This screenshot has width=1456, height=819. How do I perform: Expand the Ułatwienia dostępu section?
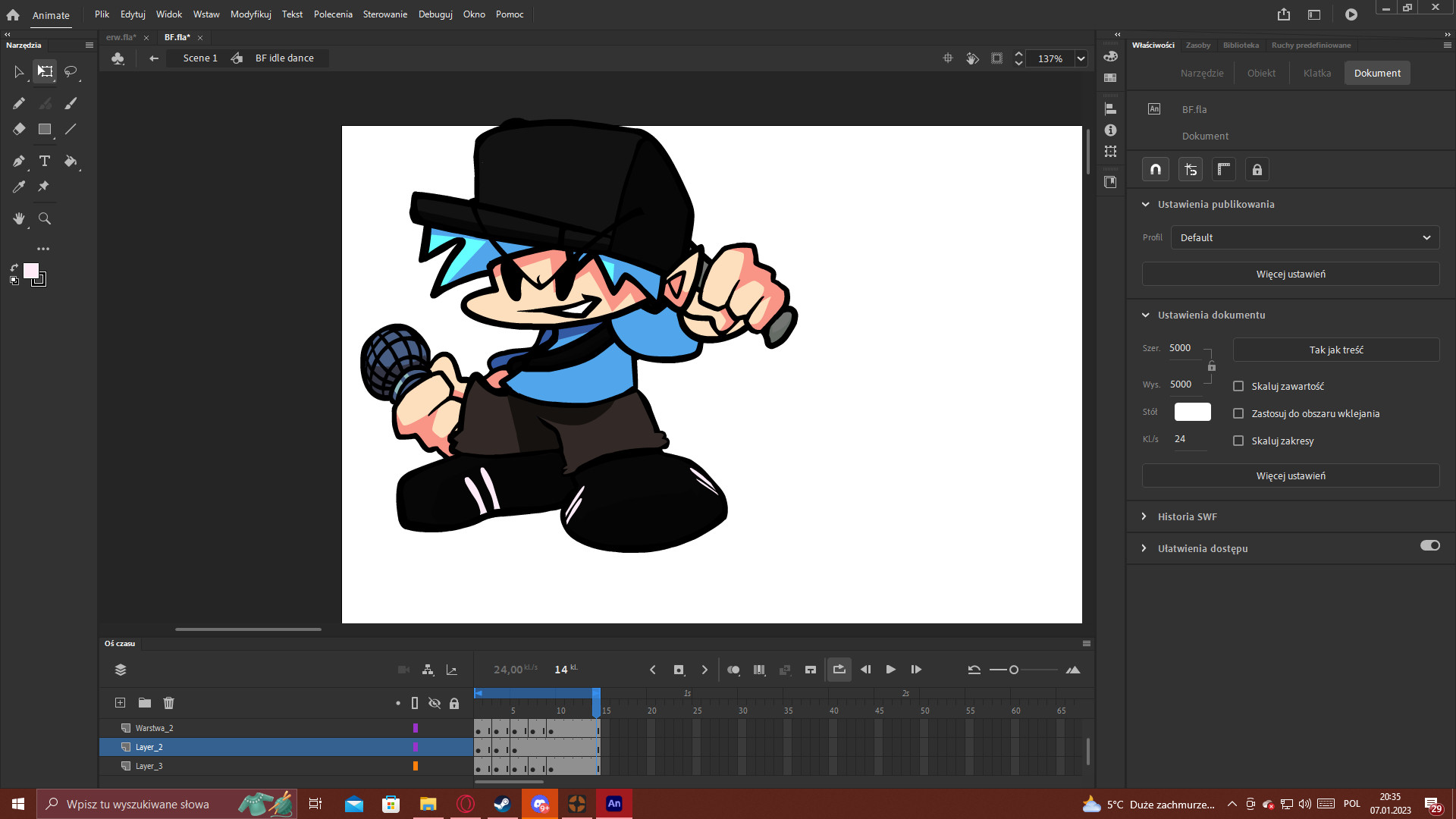click(x=1144, y=548)
